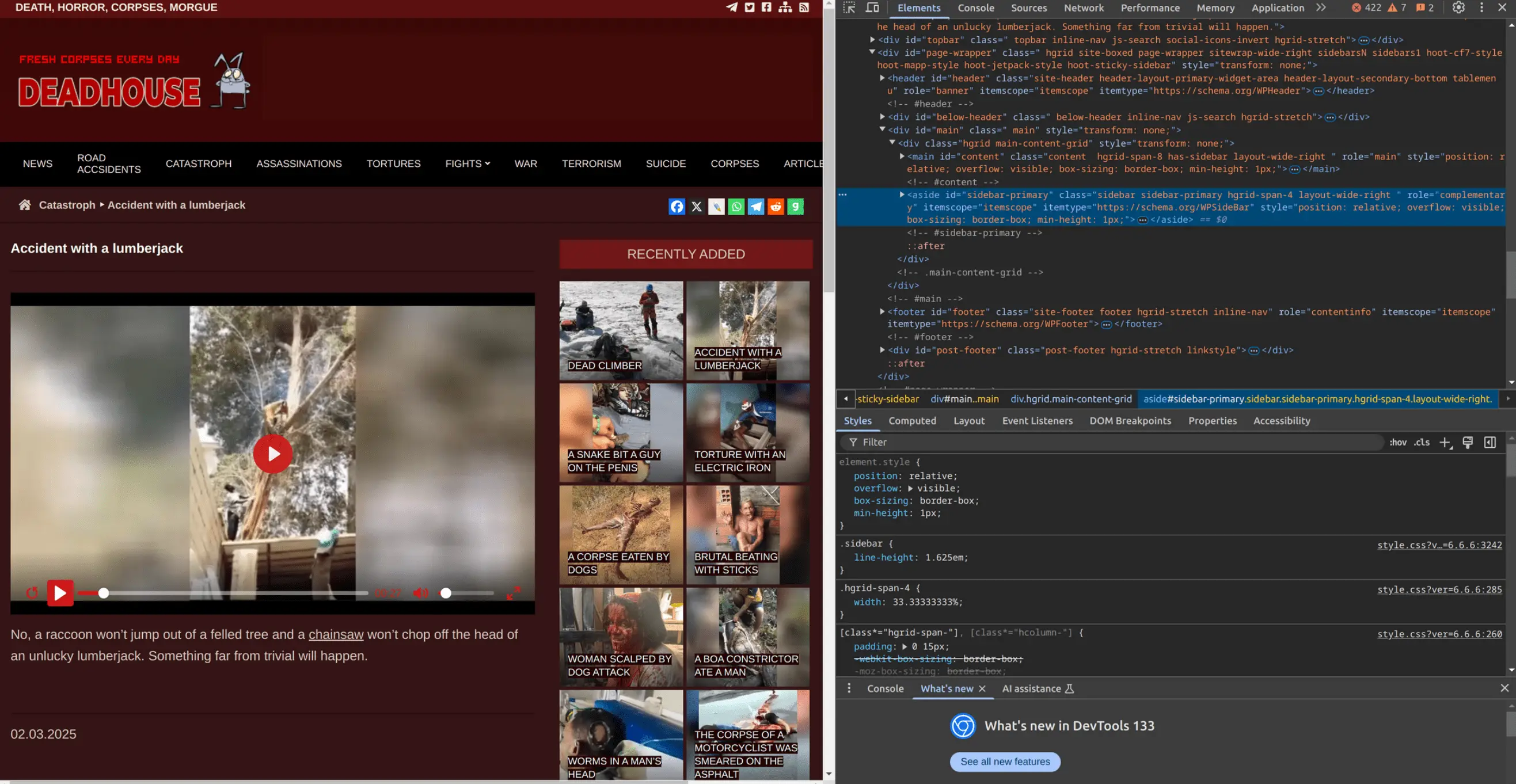Click the top bar Twitter icon
The height and width of the screenshot is (784, 1516).
pyautogui.click(x=749, y=7)
